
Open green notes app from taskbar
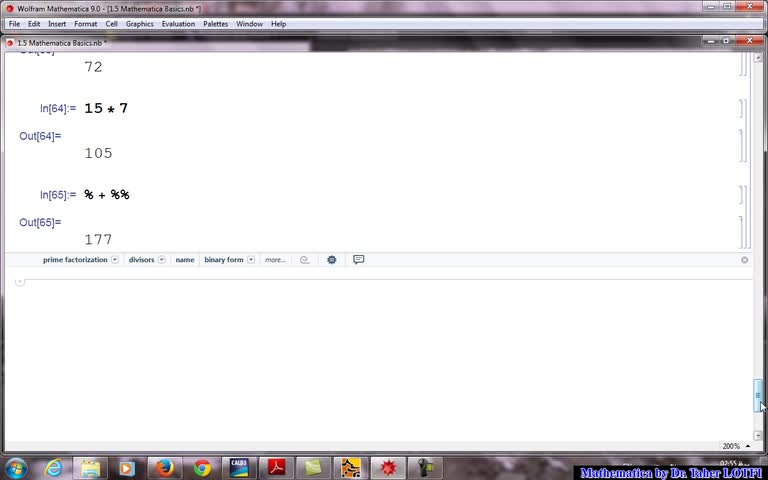coord(313,468)
